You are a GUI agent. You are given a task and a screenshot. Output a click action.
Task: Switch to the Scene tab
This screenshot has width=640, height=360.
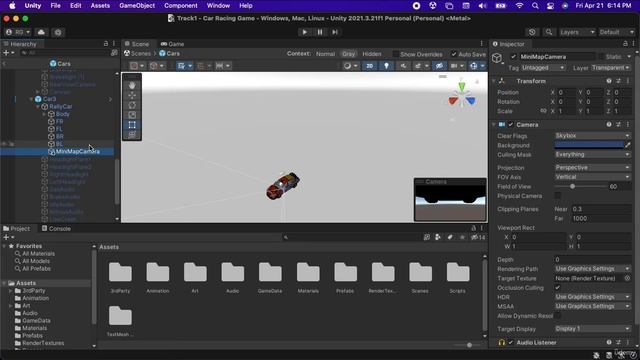137,44
